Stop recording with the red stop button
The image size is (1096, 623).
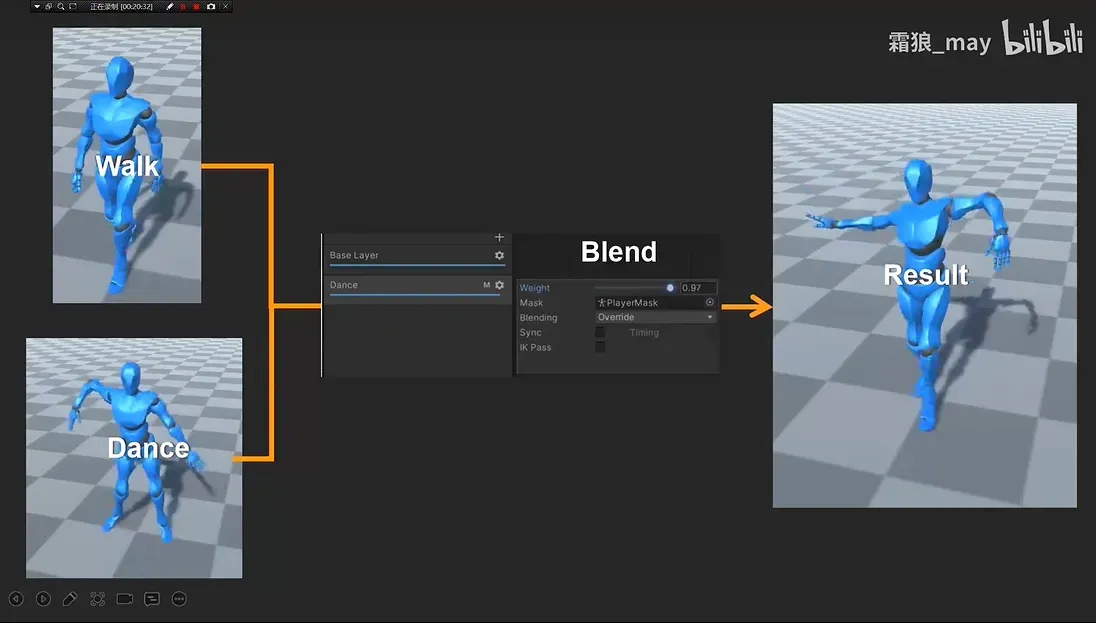pyautogui.click(x=196, y=7)
